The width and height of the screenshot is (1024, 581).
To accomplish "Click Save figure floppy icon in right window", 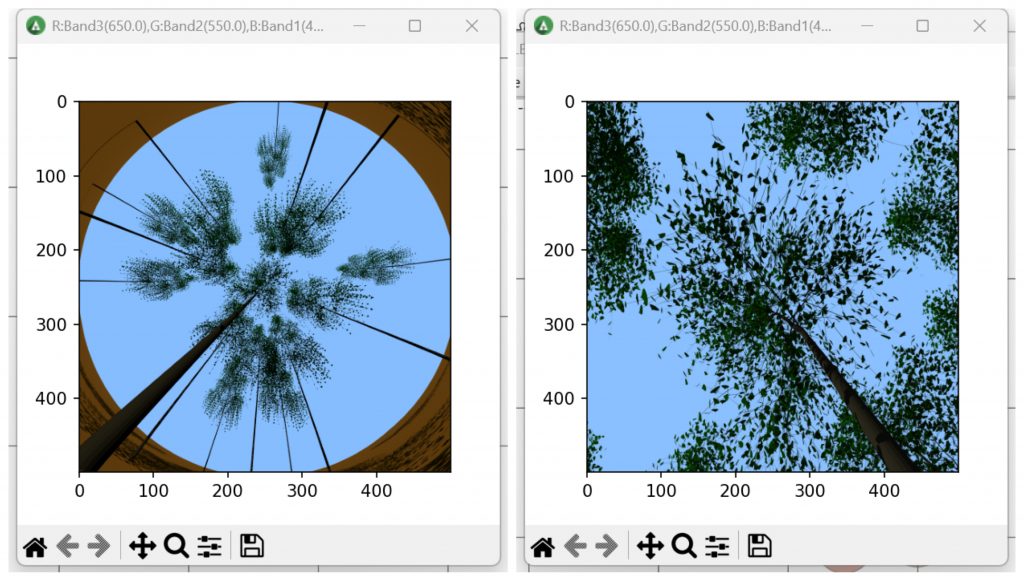I will (759, 546).
